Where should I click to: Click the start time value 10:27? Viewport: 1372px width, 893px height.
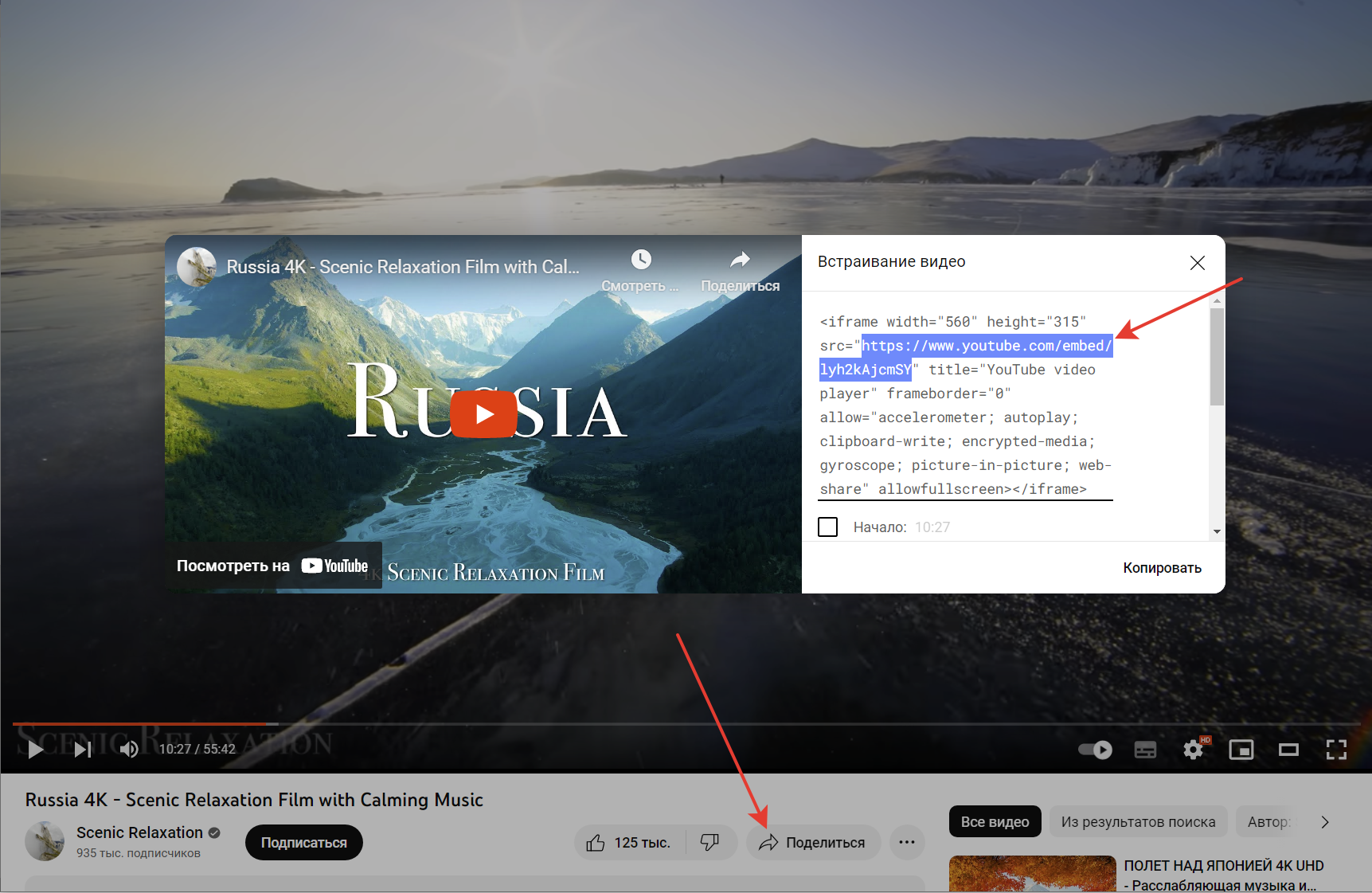(x=932, y=527)
